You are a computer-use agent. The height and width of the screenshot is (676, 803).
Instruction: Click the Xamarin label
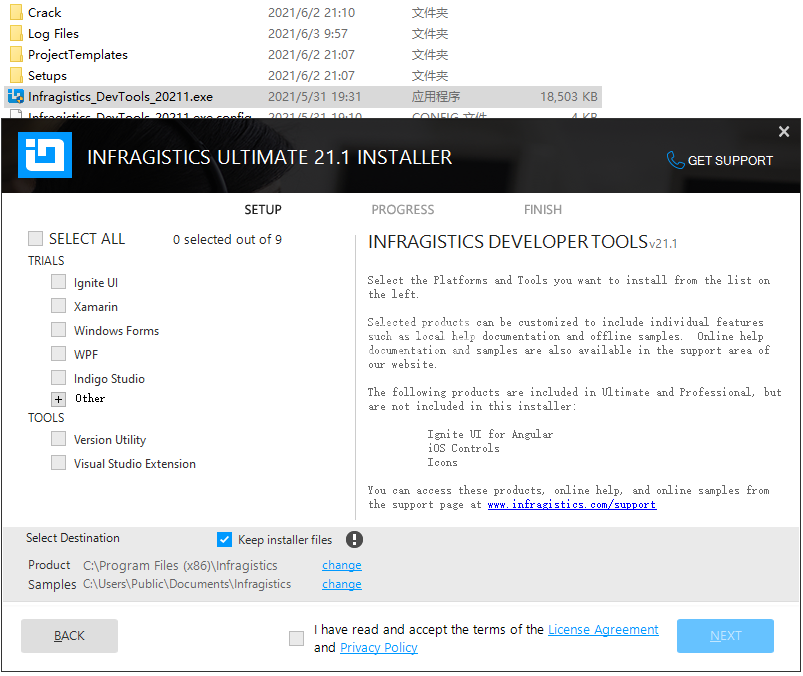pyautogui.click(x=96, y=306)
